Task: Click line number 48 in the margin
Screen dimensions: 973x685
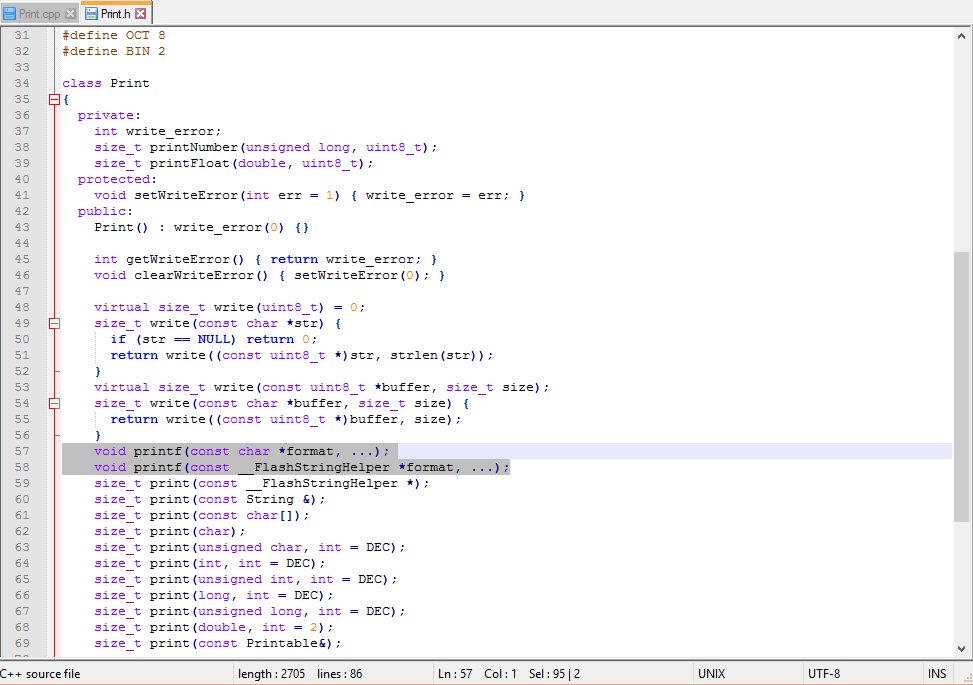Action: coord(22,307)
